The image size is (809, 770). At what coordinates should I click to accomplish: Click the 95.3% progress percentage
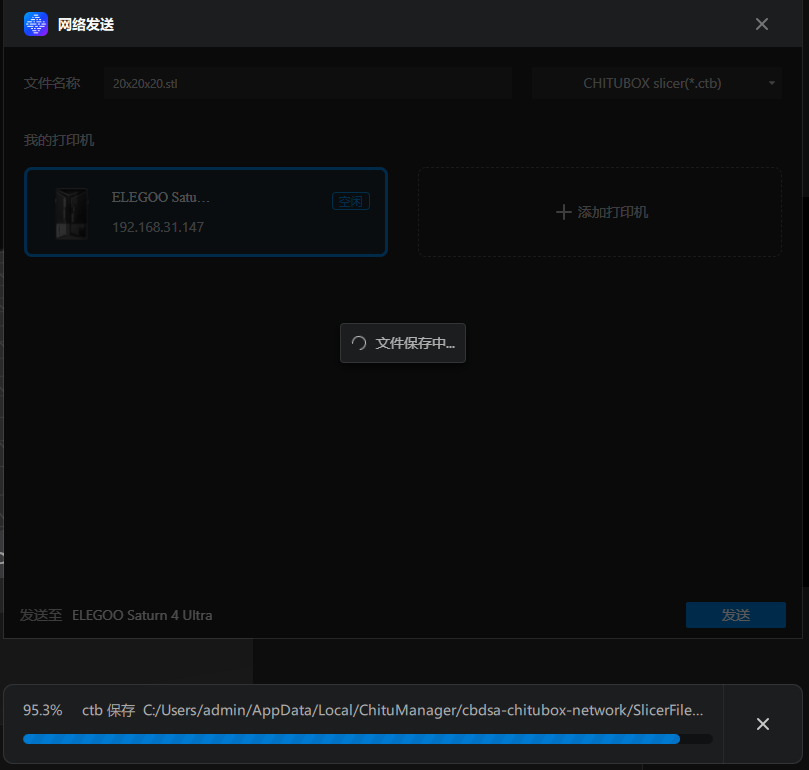[x=43, y=710]
